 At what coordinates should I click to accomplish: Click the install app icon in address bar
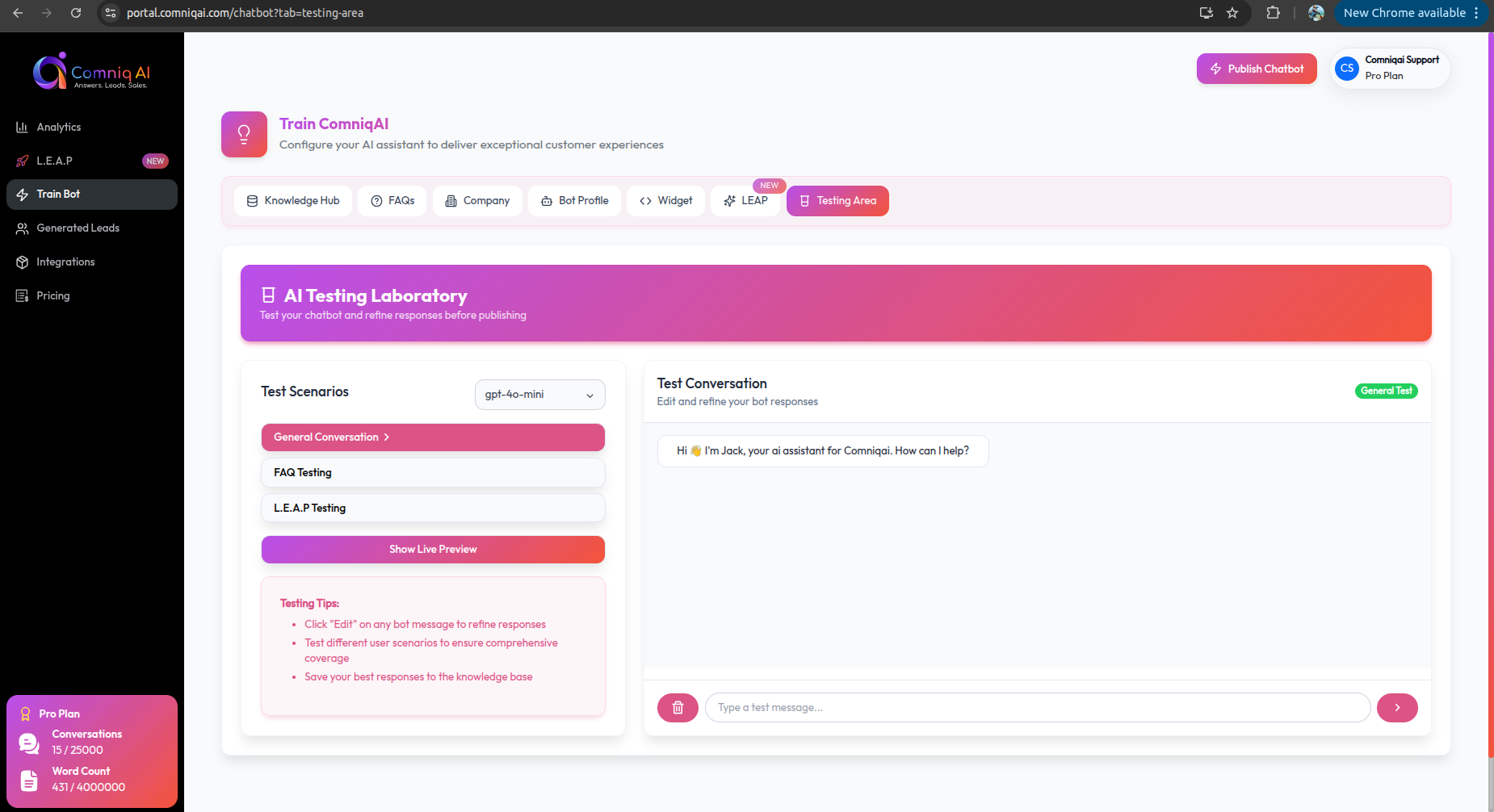tap(1207, 13)
